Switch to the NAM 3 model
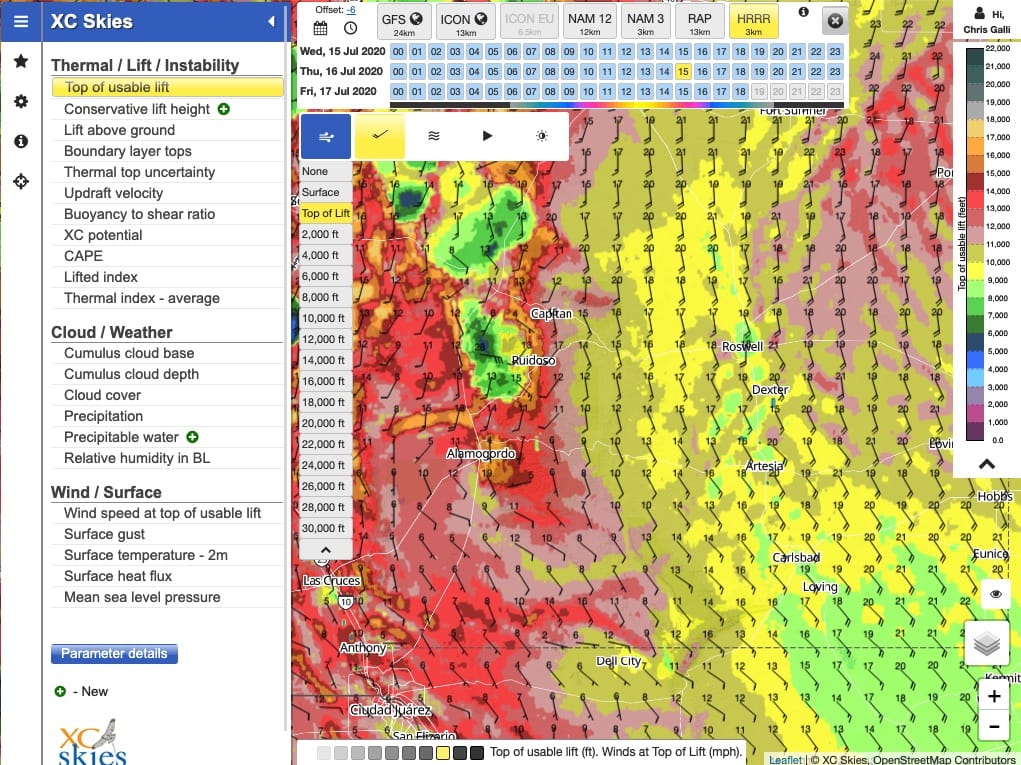 pos(645,22)
